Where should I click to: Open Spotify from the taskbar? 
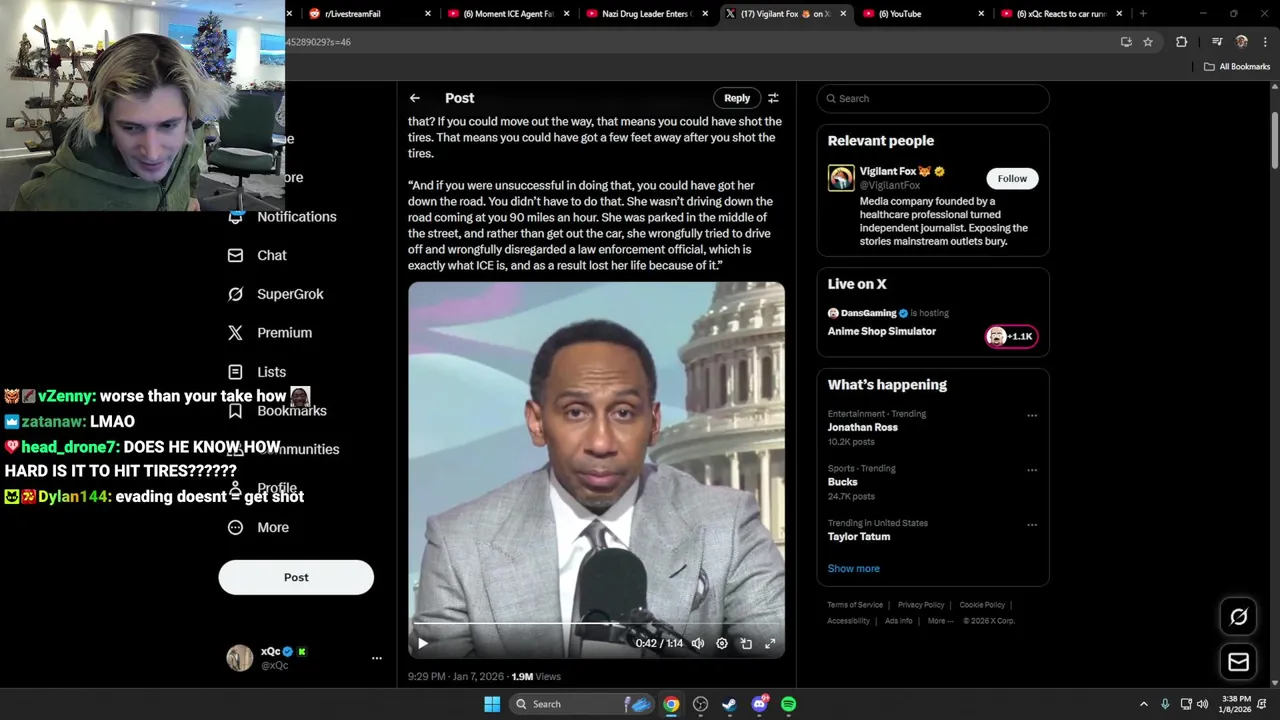[x=789, y=704]
